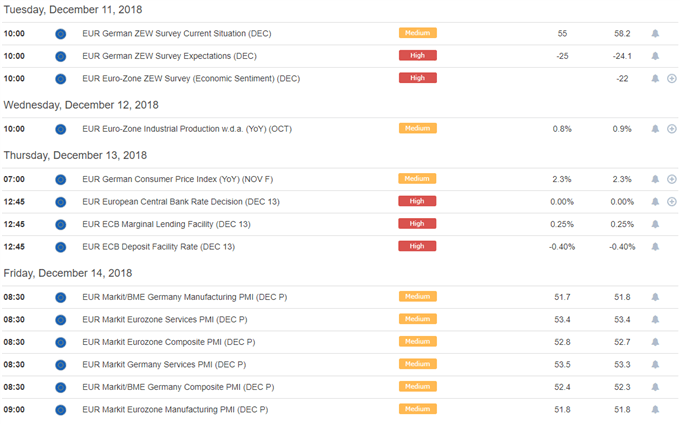Screen dimensions: 680x424
Task: Open EUR Markit Eurozone Composite PMI event
Action: point(169,342)
